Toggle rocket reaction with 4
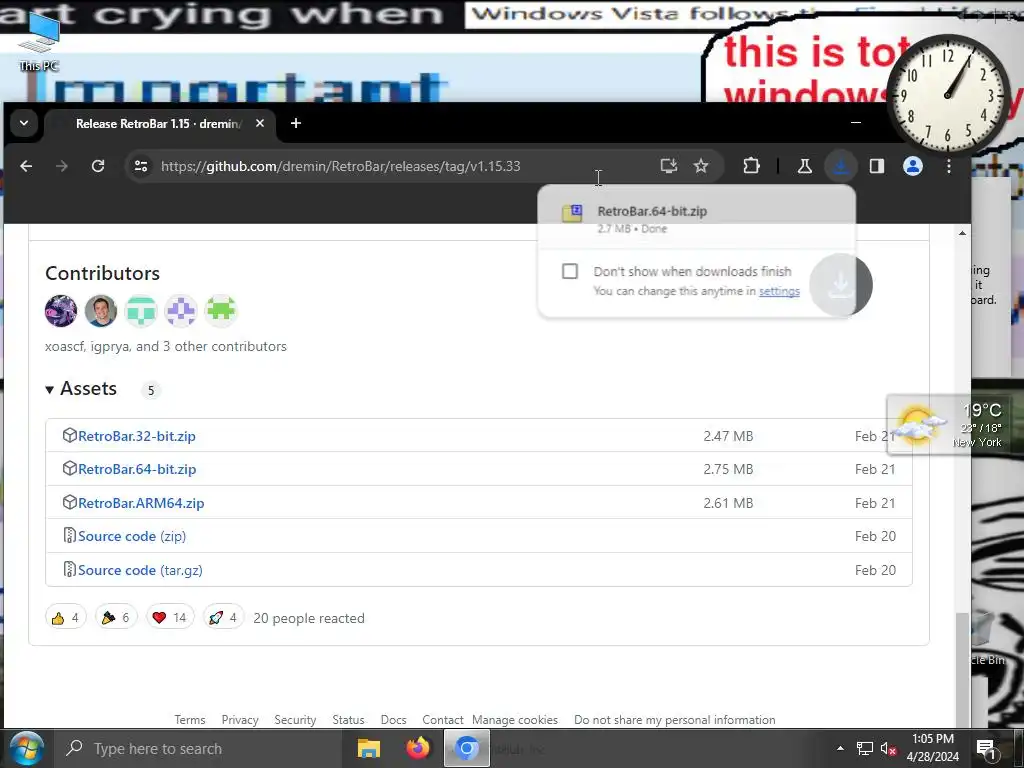 (223, 617)
